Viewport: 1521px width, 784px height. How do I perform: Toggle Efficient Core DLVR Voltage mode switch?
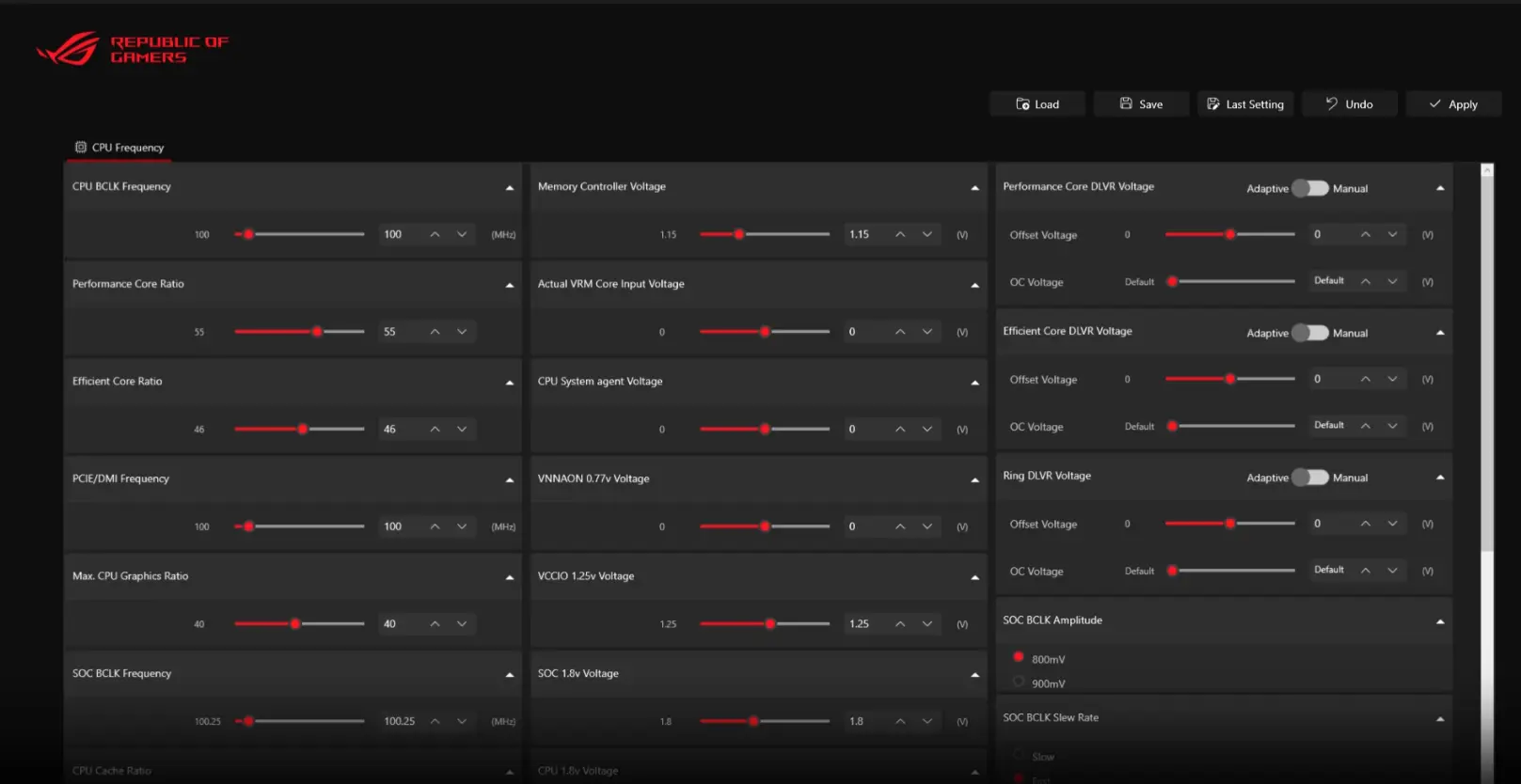(x=1309, y=334)
